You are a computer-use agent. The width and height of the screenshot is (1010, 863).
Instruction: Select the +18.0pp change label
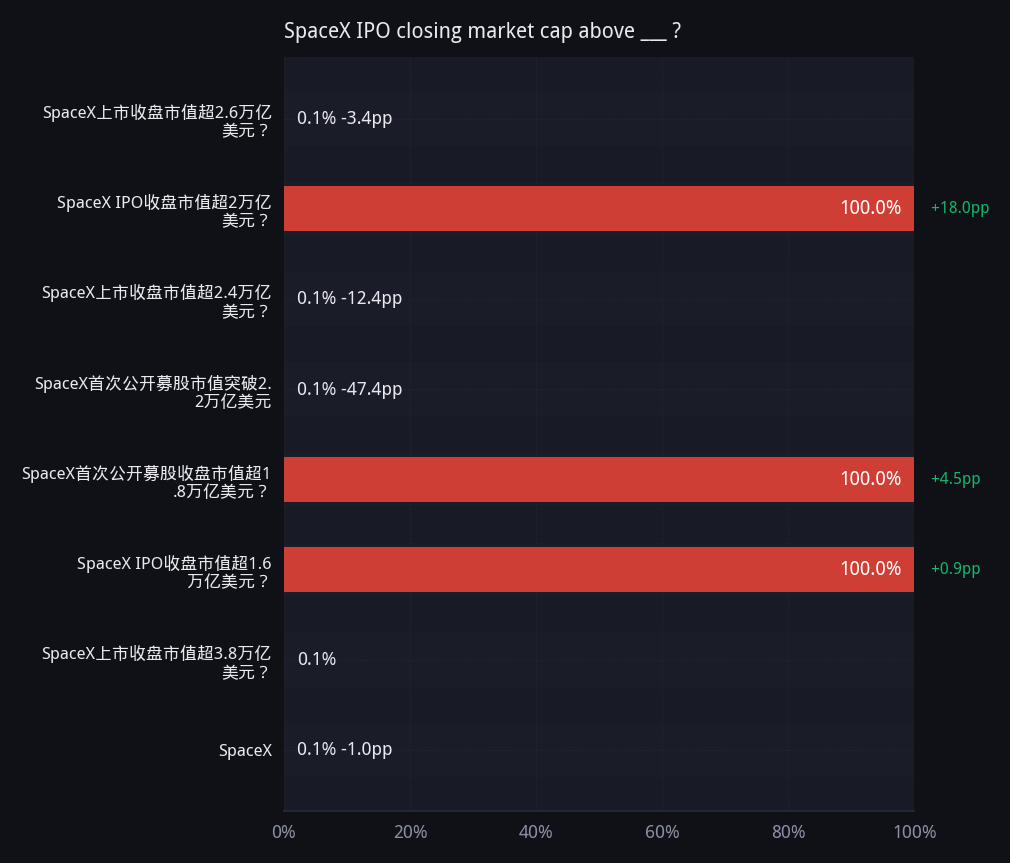(x=960, y=208)
